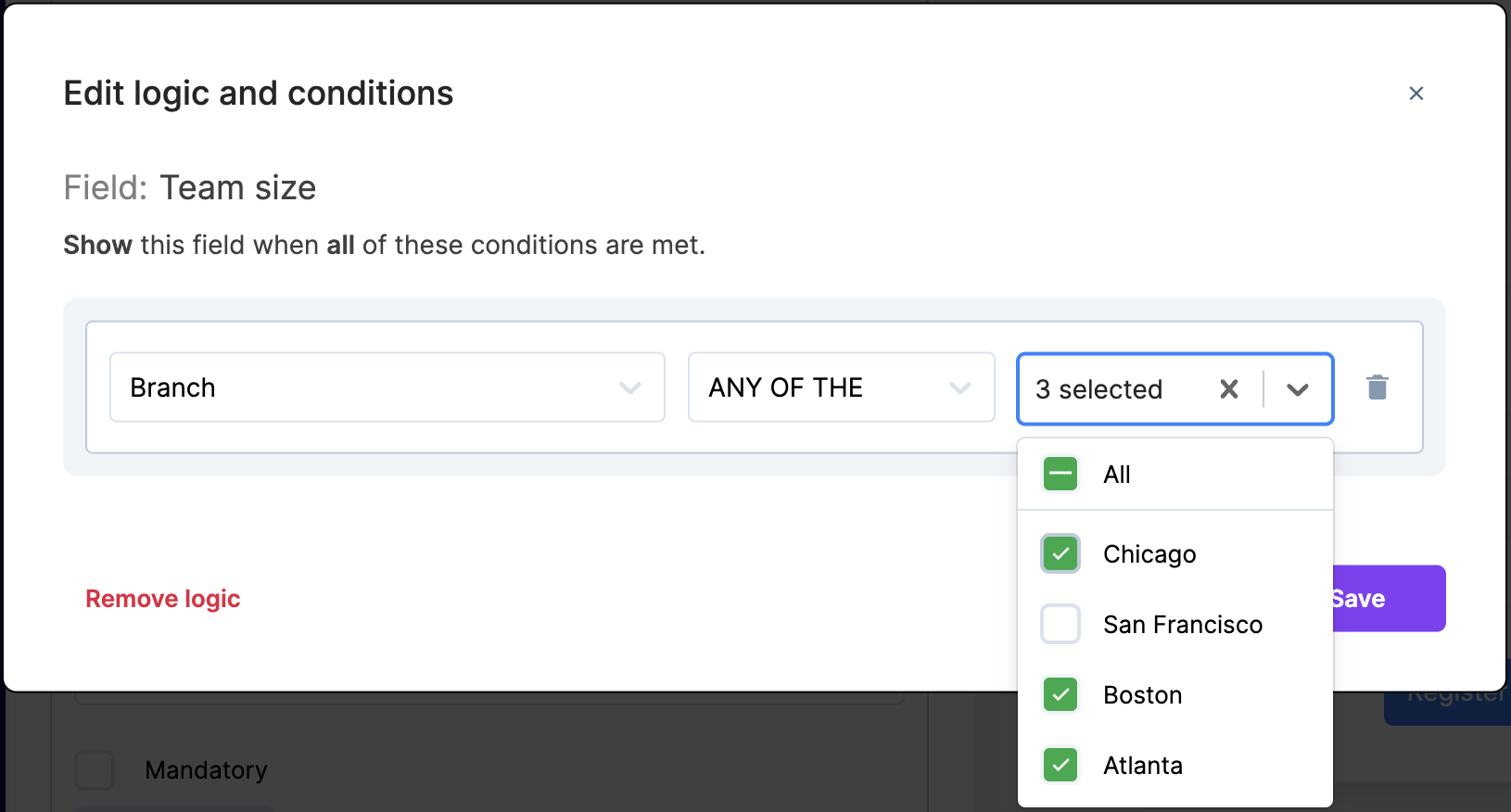1511x812 pixels.
Task: Select the Chicago option label
Action: 1149,554
